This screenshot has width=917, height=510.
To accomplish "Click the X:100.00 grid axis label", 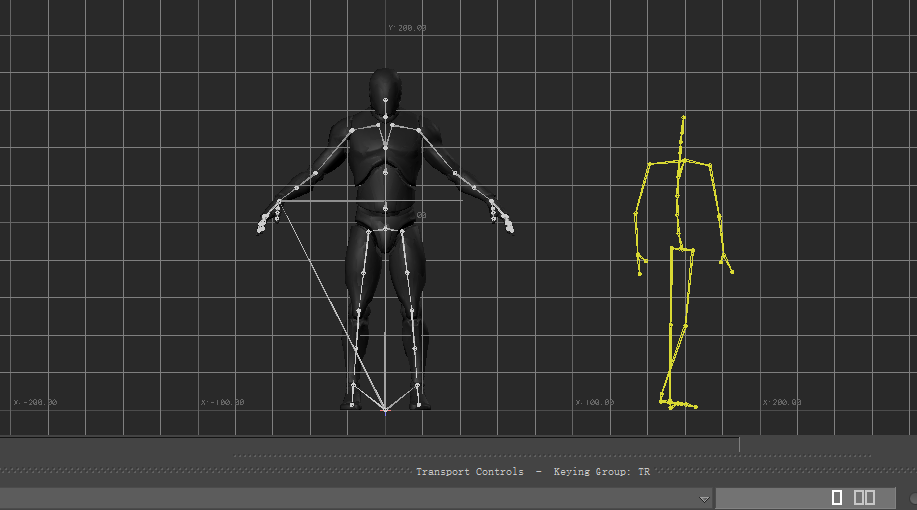I will (x=594, y=403).
